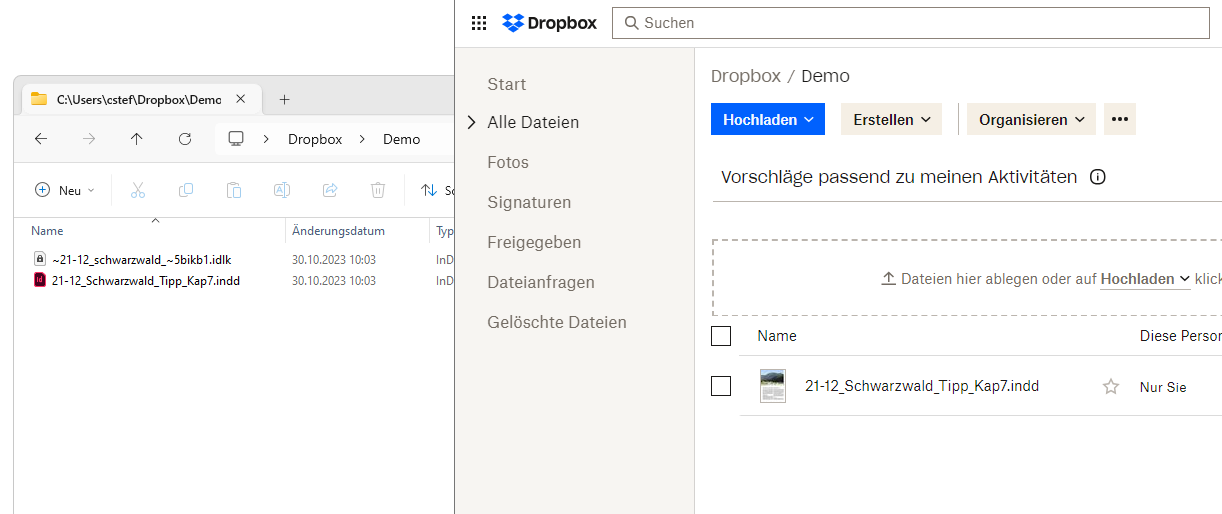Tick the select-all checkbox beside Name header
This screenshot has width=1222, height=514.
721,336
